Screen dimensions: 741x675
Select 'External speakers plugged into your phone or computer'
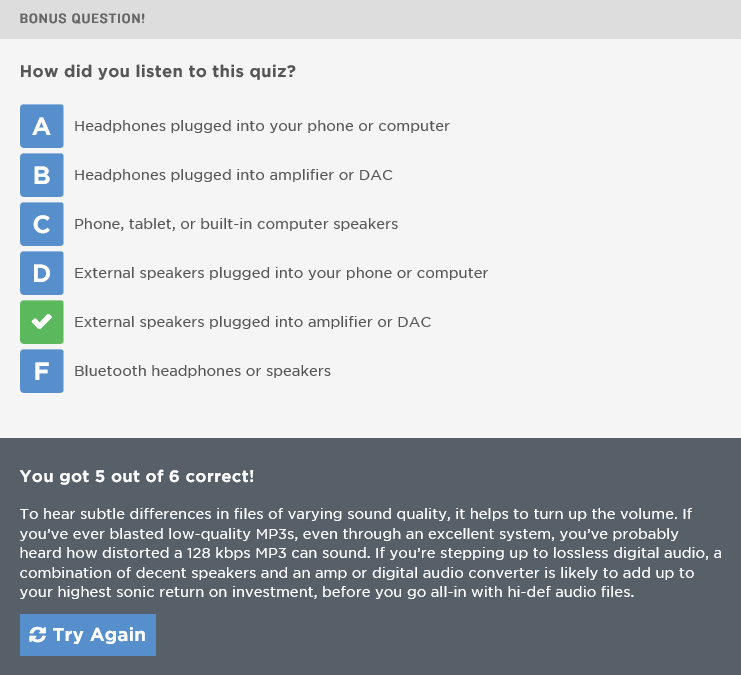(x=281, y=273)
